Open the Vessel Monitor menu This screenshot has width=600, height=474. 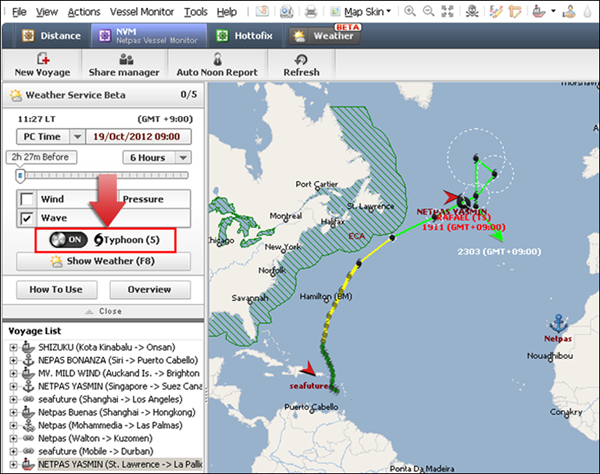[x=142, y=12]
